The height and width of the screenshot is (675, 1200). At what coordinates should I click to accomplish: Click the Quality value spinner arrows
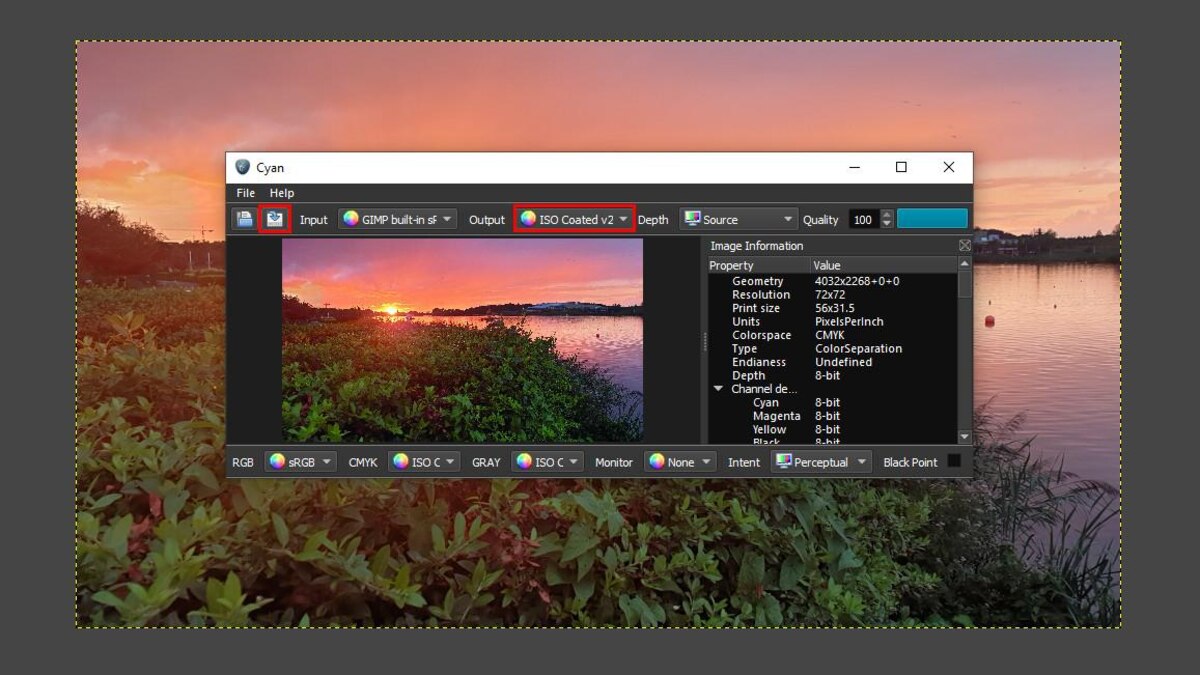coord(885,219)
